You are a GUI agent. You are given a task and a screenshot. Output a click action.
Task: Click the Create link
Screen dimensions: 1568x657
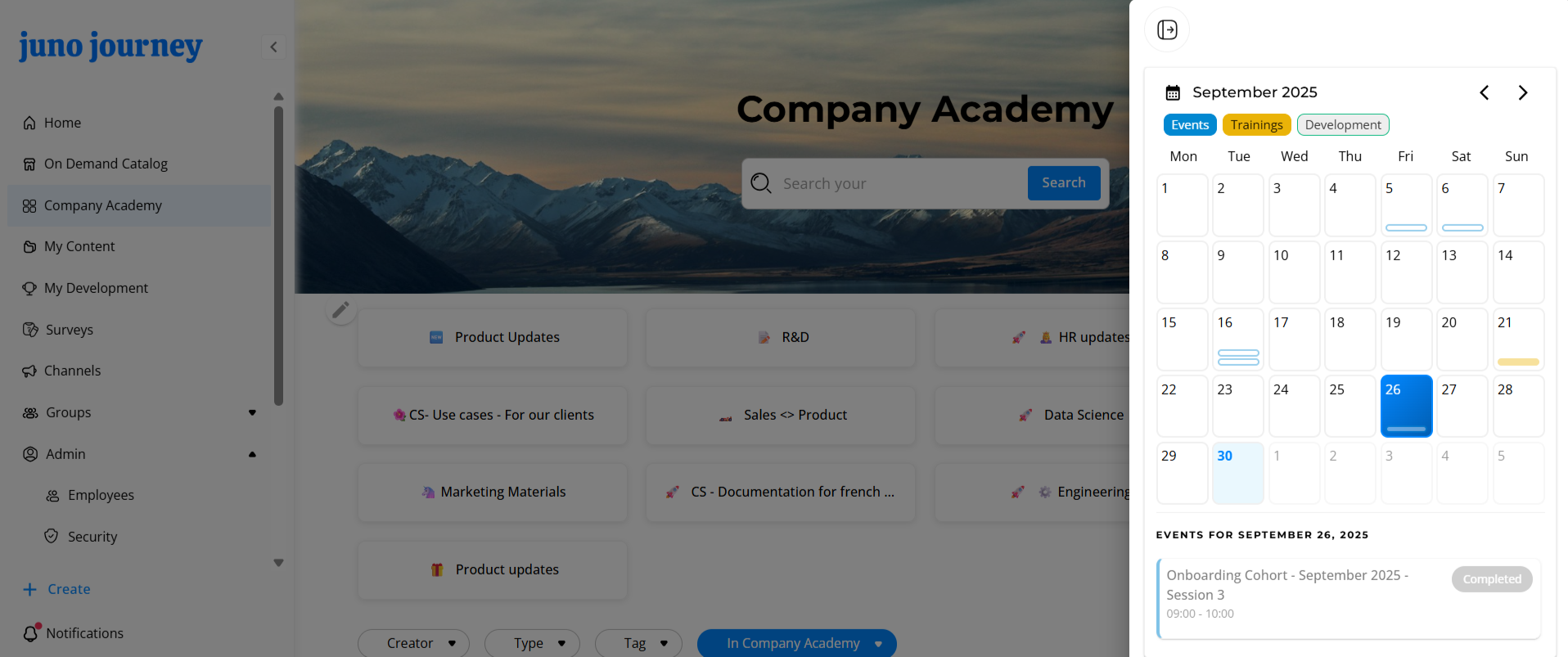coord(69,589)
